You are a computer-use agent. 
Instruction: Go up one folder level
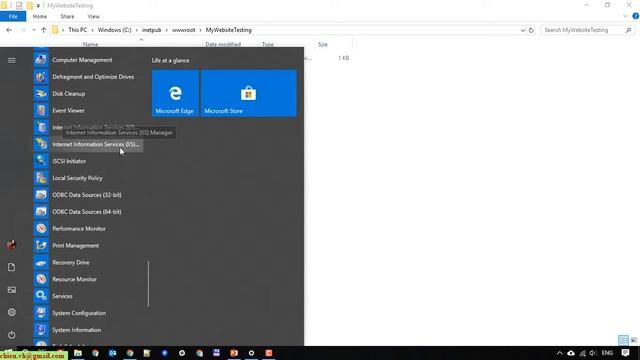tap(43, 30)
